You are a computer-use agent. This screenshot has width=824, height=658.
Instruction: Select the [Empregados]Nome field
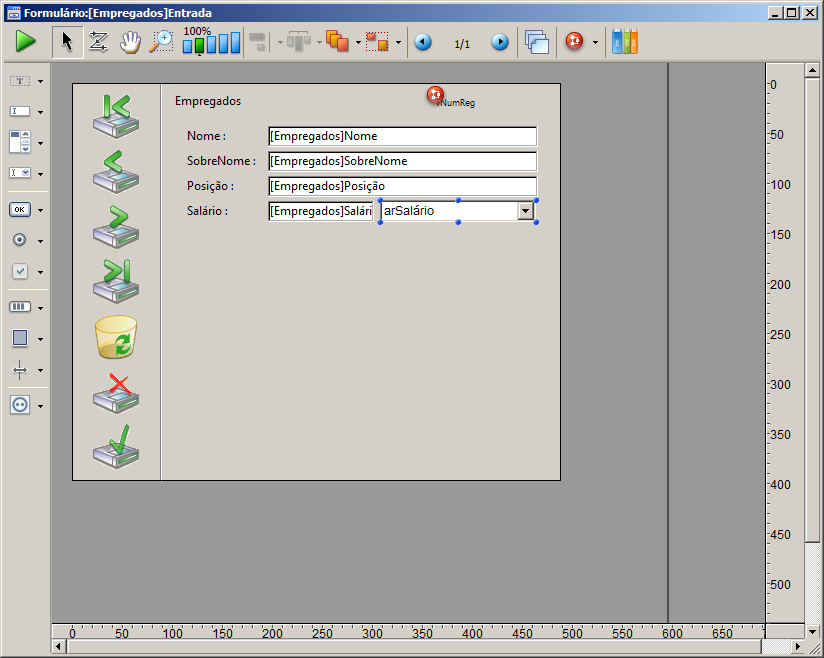coord(402,136)
